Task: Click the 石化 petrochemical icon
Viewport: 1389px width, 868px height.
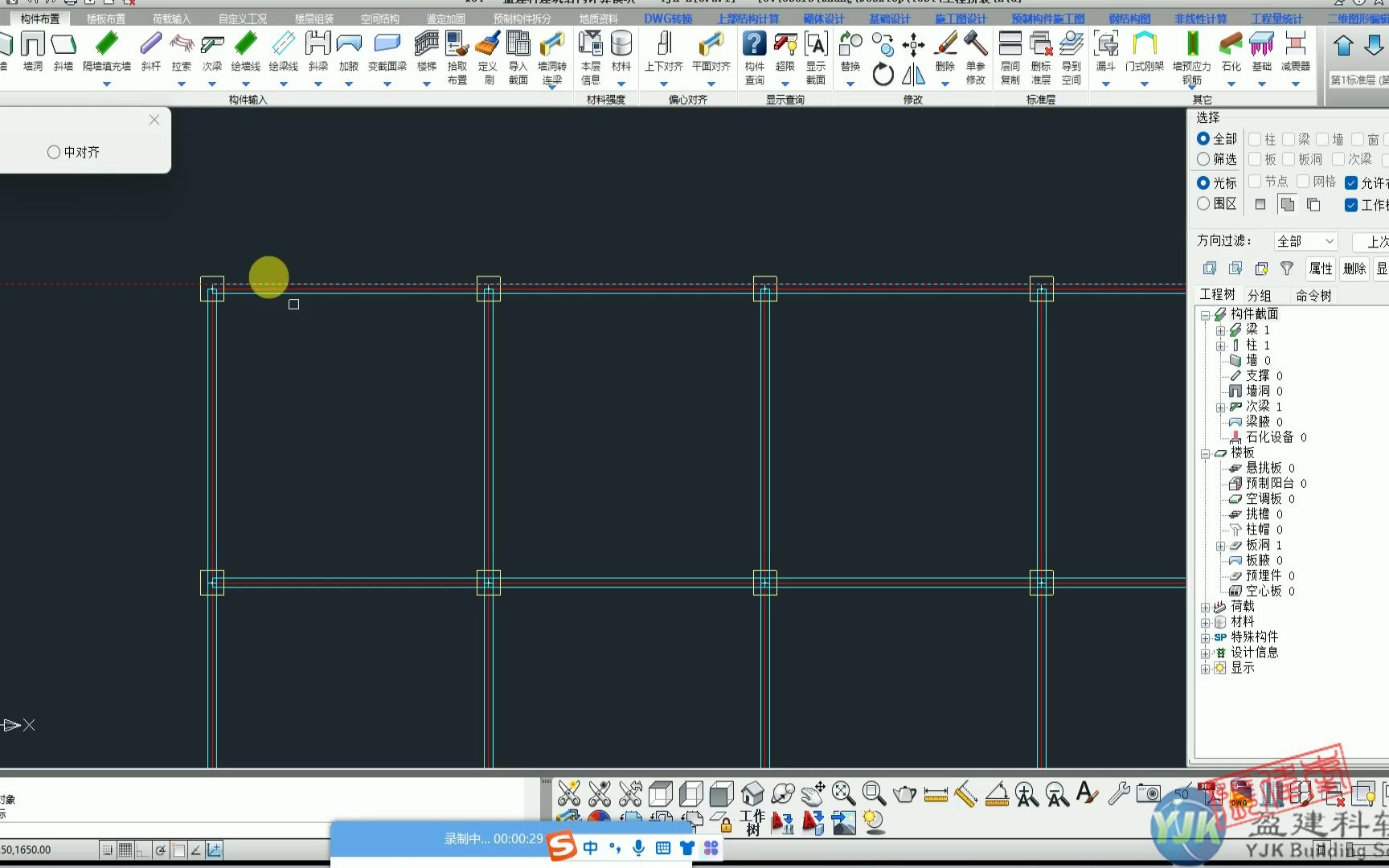Action: (x=1231, y=51)
